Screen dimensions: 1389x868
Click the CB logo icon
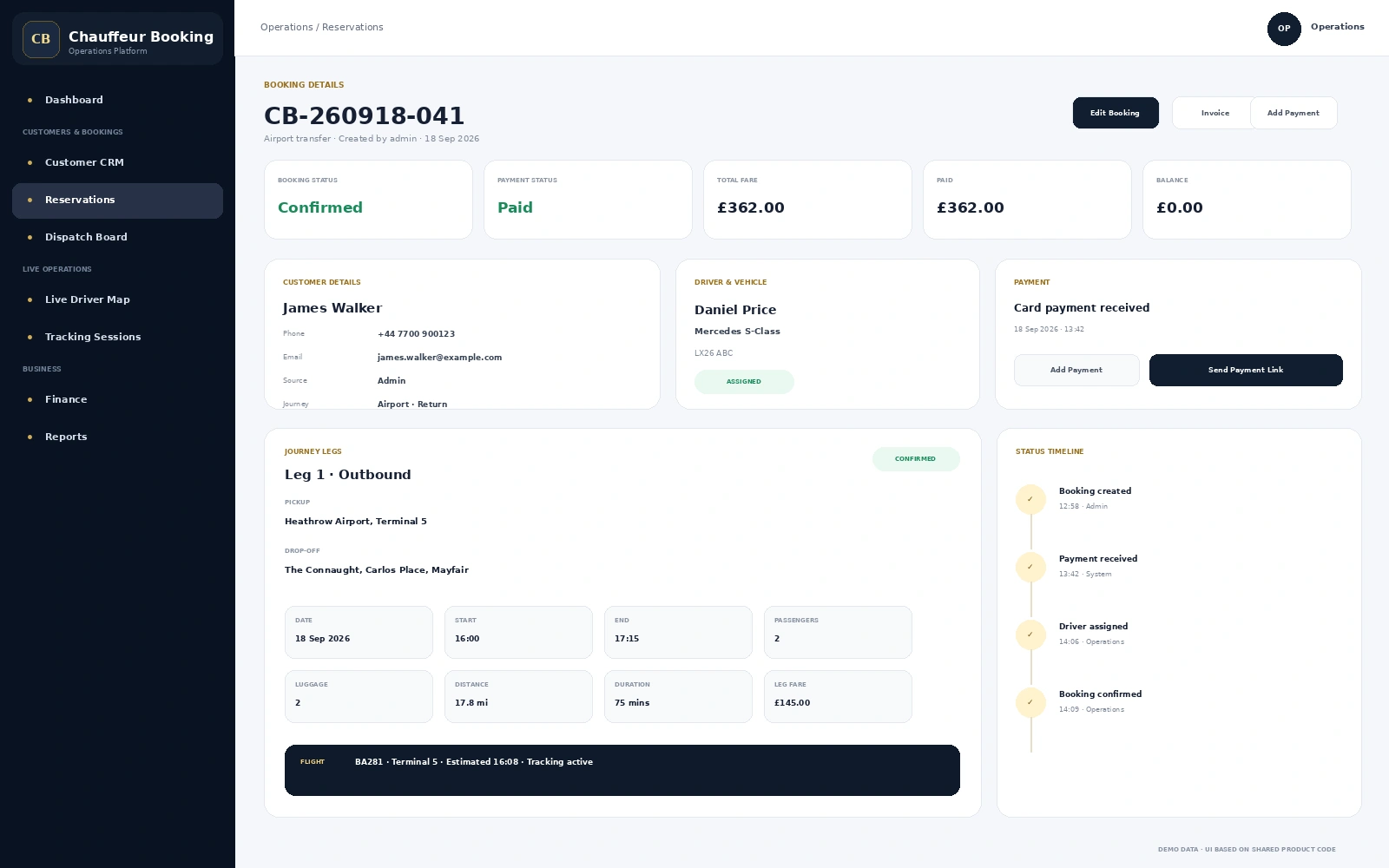click(x=41, y=39)
